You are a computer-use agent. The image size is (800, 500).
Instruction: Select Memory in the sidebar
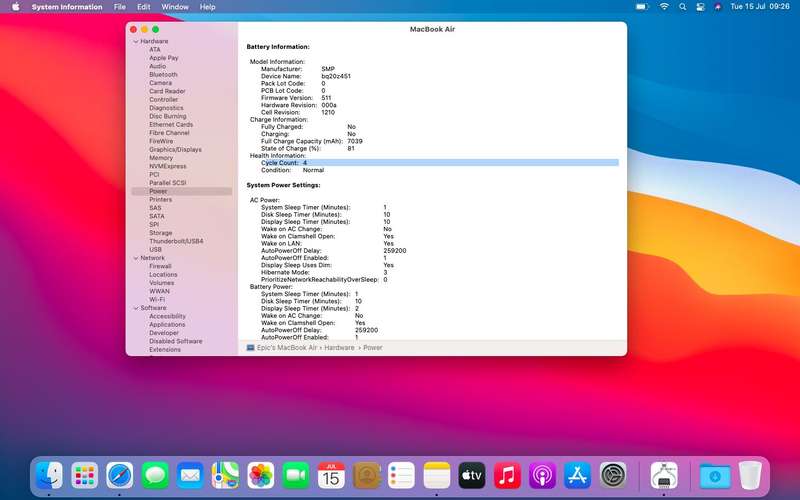[x=161, y=158]
